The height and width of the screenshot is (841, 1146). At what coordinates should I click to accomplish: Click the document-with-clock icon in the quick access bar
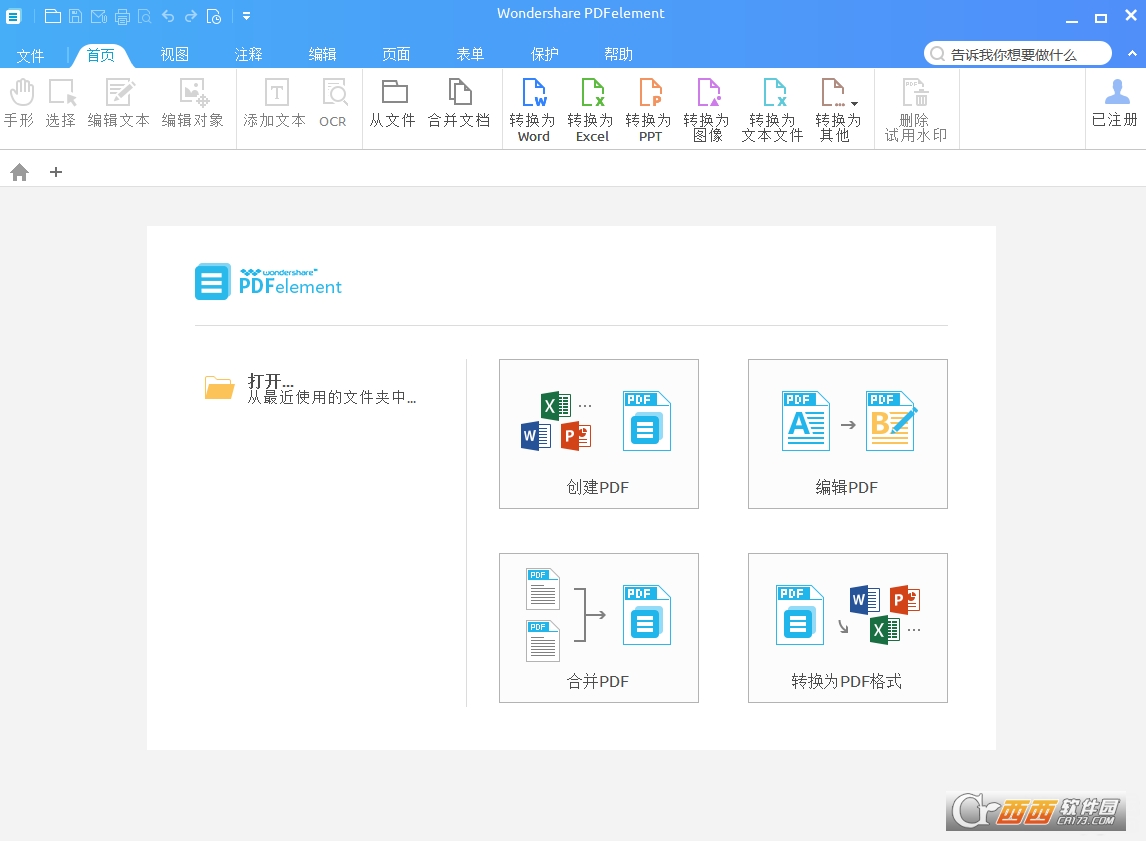[x=214, y=16]
